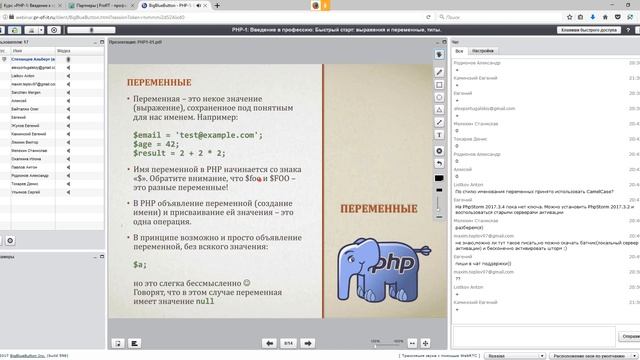Adjust the presentation zoom slider

tap(387, 344)
